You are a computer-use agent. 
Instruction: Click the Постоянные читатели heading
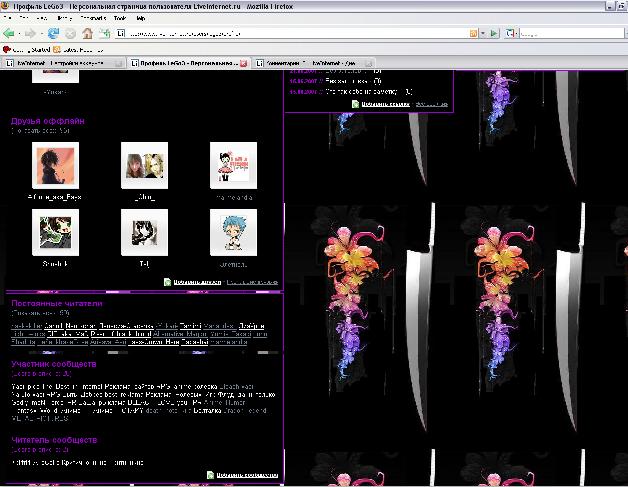pyautogui.click(x=57, y=303)
